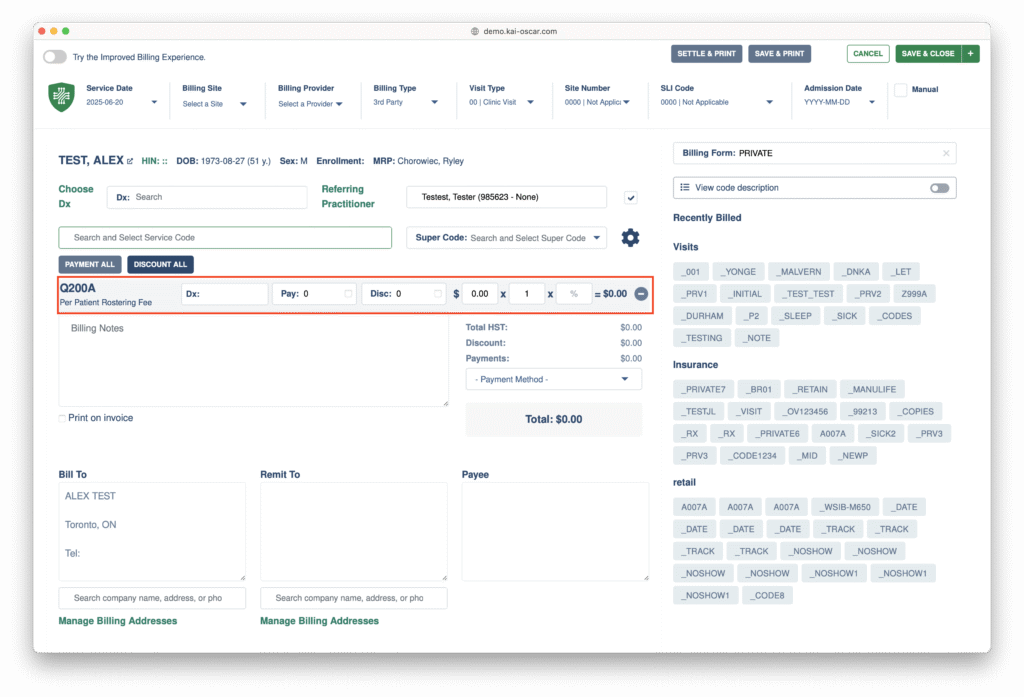Select the _MANULIFE insurance code tag

(872, 389)
